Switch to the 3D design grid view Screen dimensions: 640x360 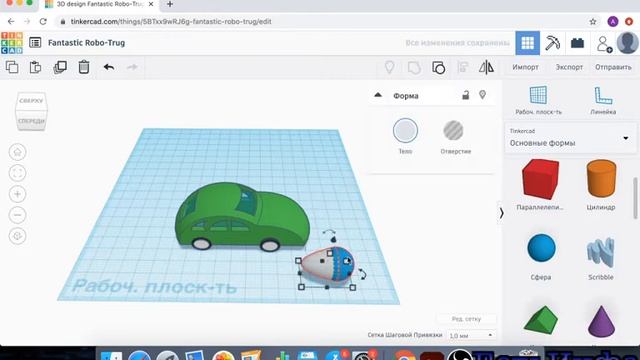[527, 43]
